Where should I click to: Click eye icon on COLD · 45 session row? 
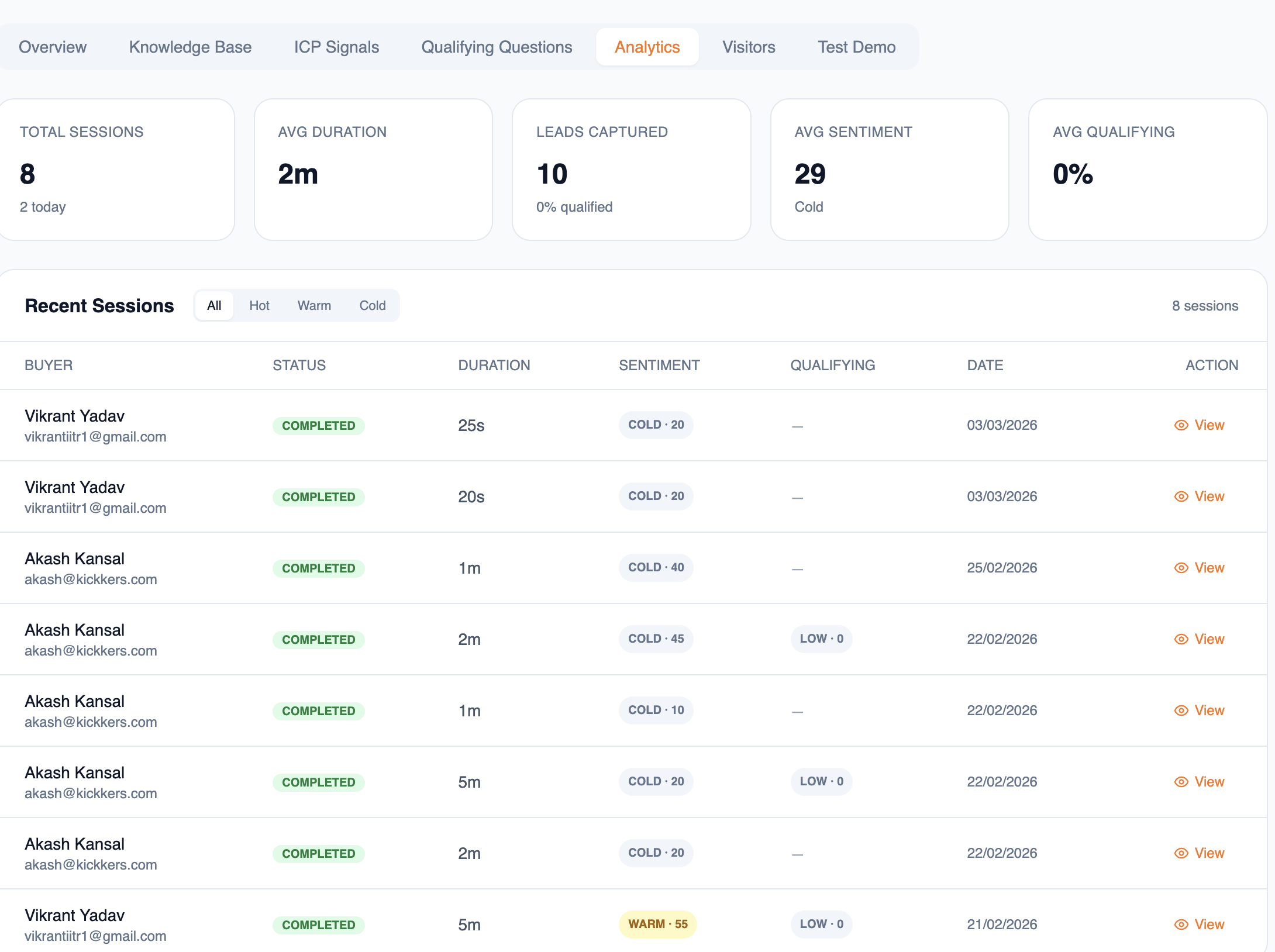[x=1181, y=639]
